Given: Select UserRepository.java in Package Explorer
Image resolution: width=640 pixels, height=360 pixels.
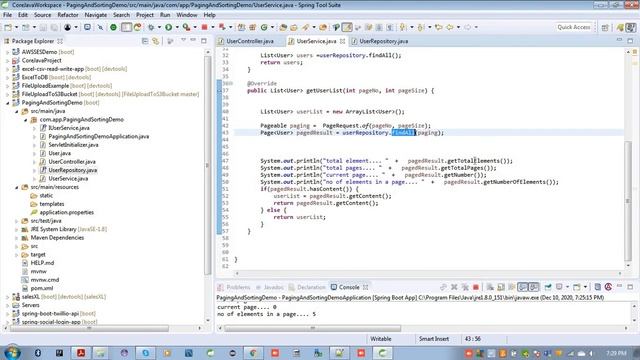Looking at the screenshot, I should pyautogui.click(x=73, y=170).
